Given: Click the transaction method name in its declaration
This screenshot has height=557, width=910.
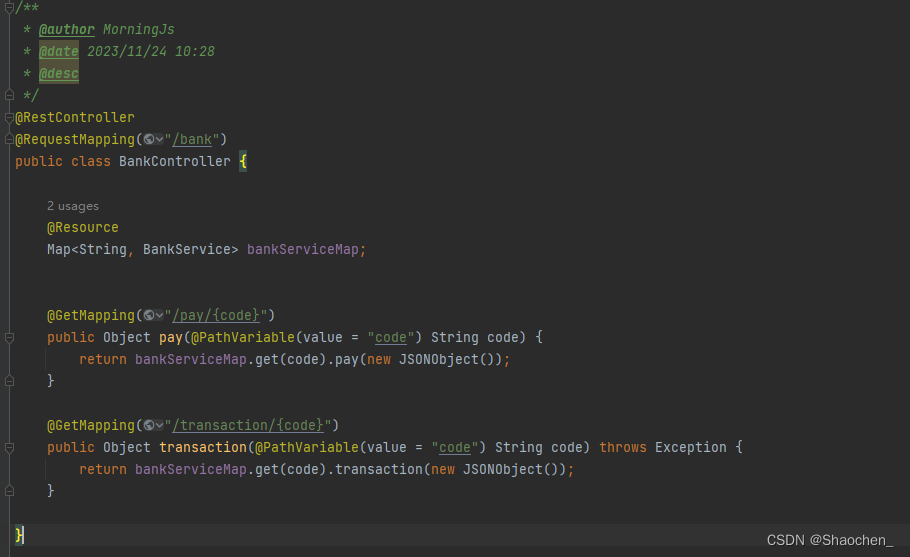Looking at the screenshot, I should tap(203, 447).
